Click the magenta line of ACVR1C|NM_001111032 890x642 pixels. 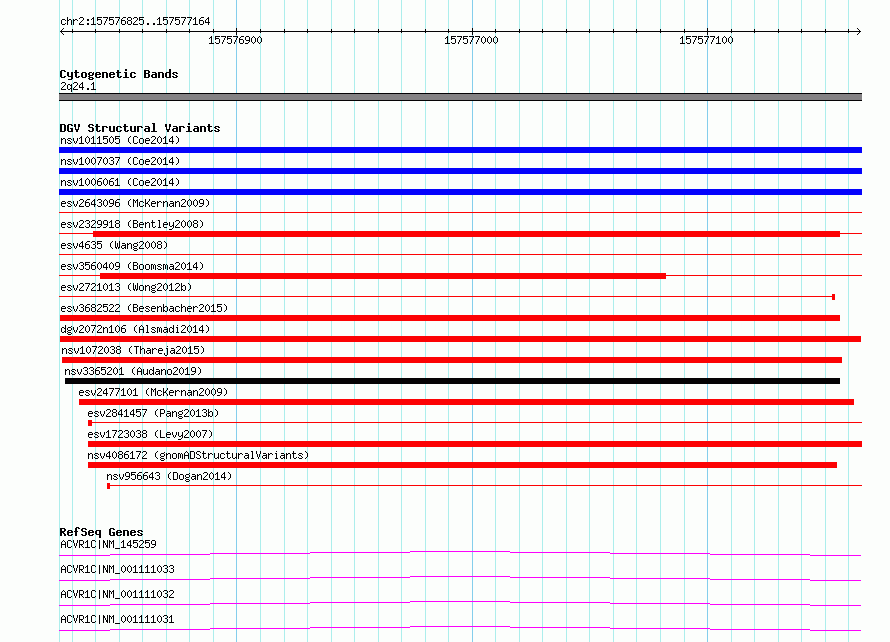460,603
